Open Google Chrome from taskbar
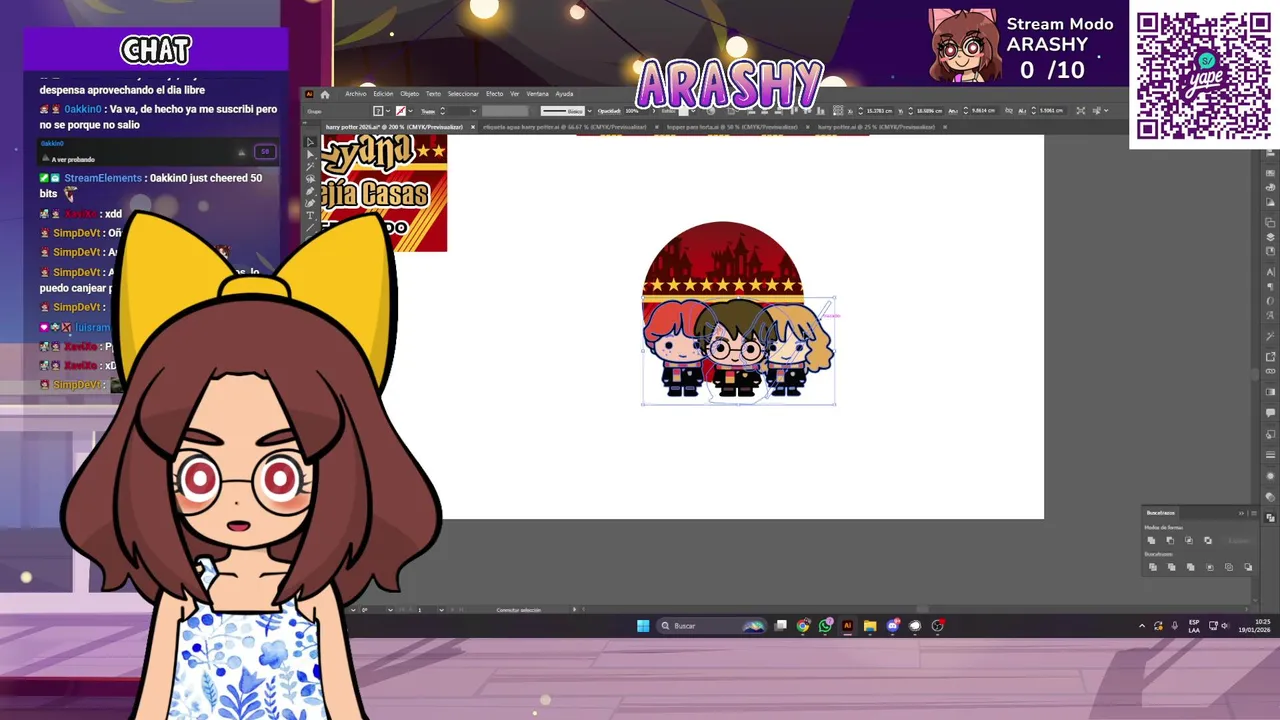Screen dimensions: 1280x720 pyautogui.click(x=804, y=626)
